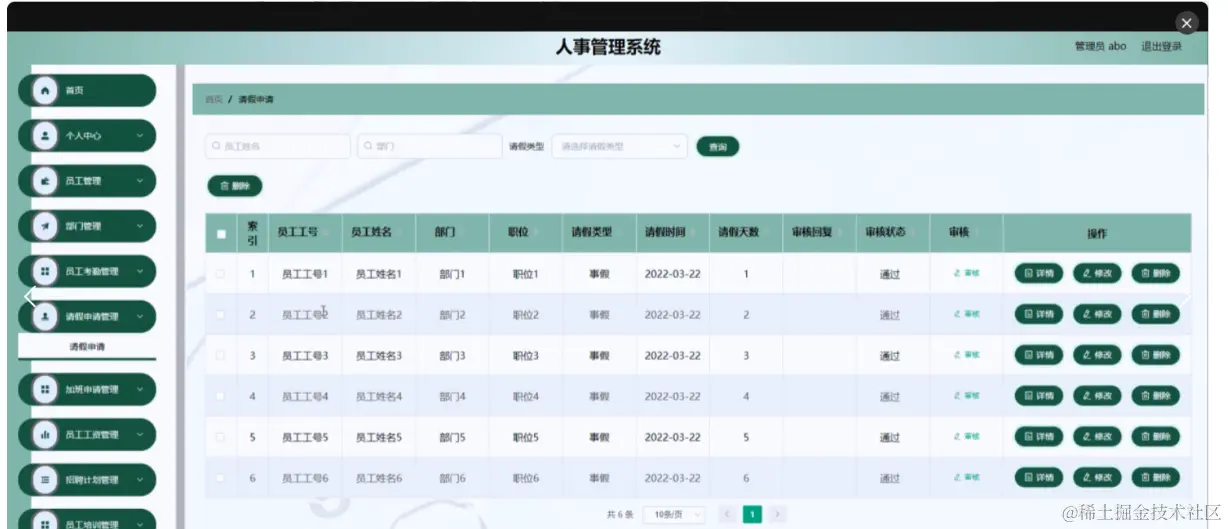Click 审核 review icon for 员工姓名2 row
1228x529 pixels.
pos(966,314)
